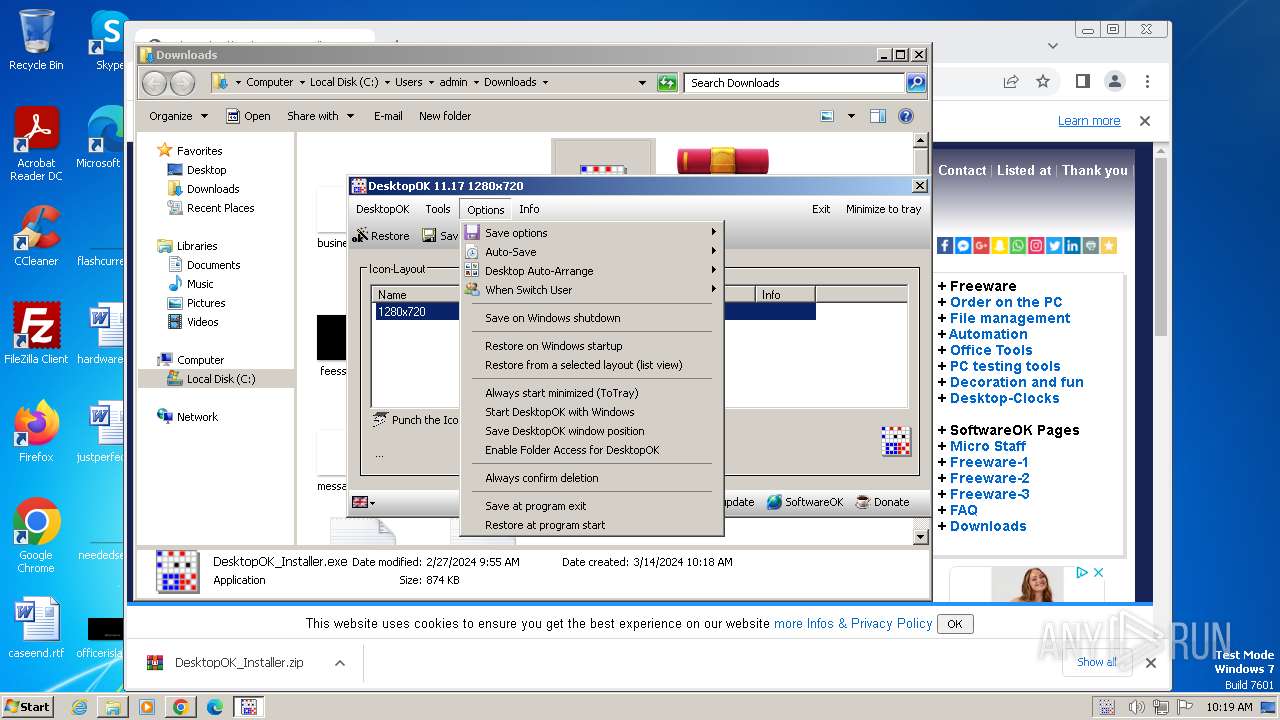The image size is (1280, 720).
Task: Click more Infos & Privacy Policy link
Action: pyautogui.click(x=853, y=623)
